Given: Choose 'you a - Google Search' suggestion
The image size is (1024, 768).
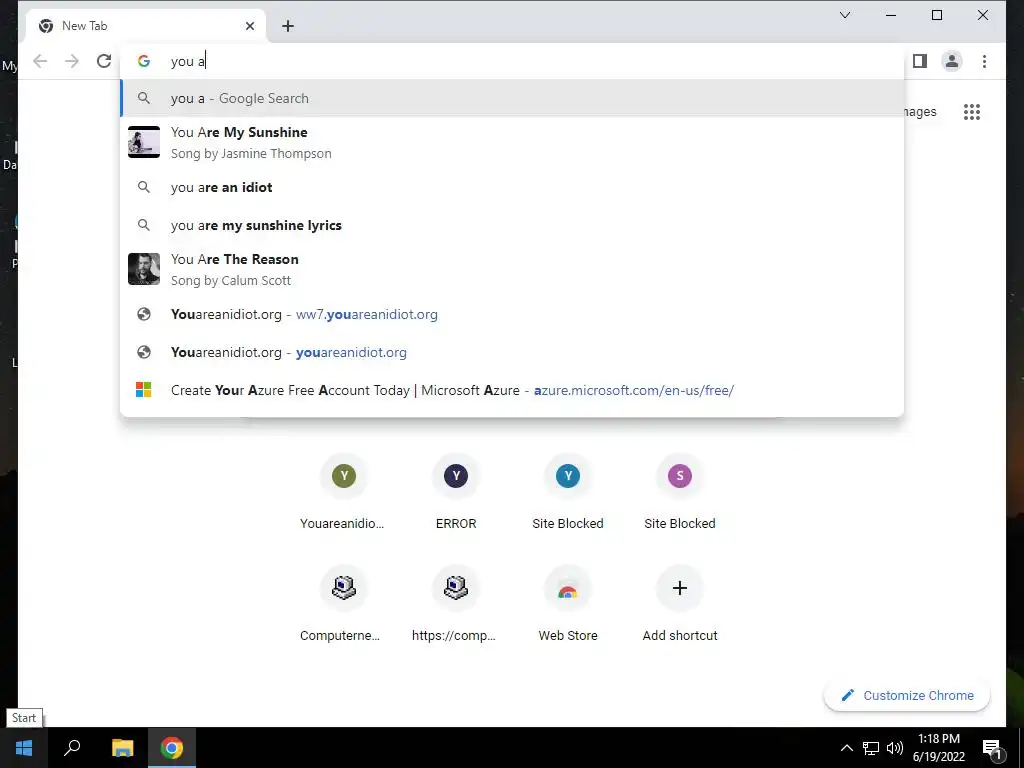Looking at the screenshot, I should (x=513, y=99).
